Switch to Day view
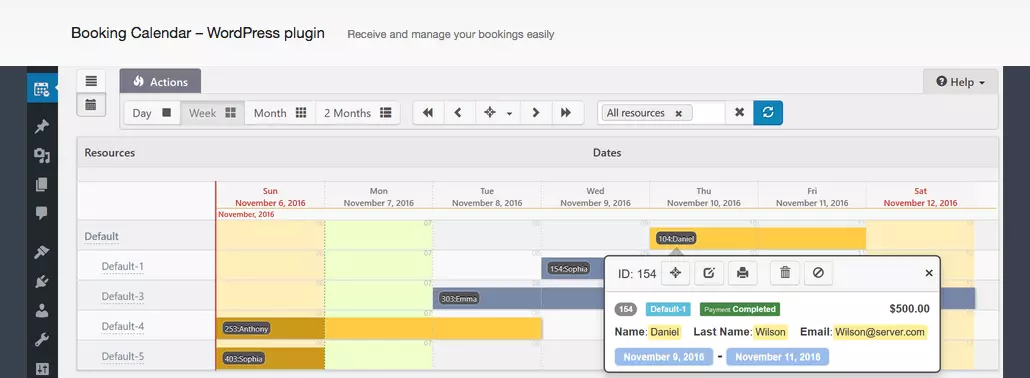The height and width of the screenshot is (378, 1030). 152,113
